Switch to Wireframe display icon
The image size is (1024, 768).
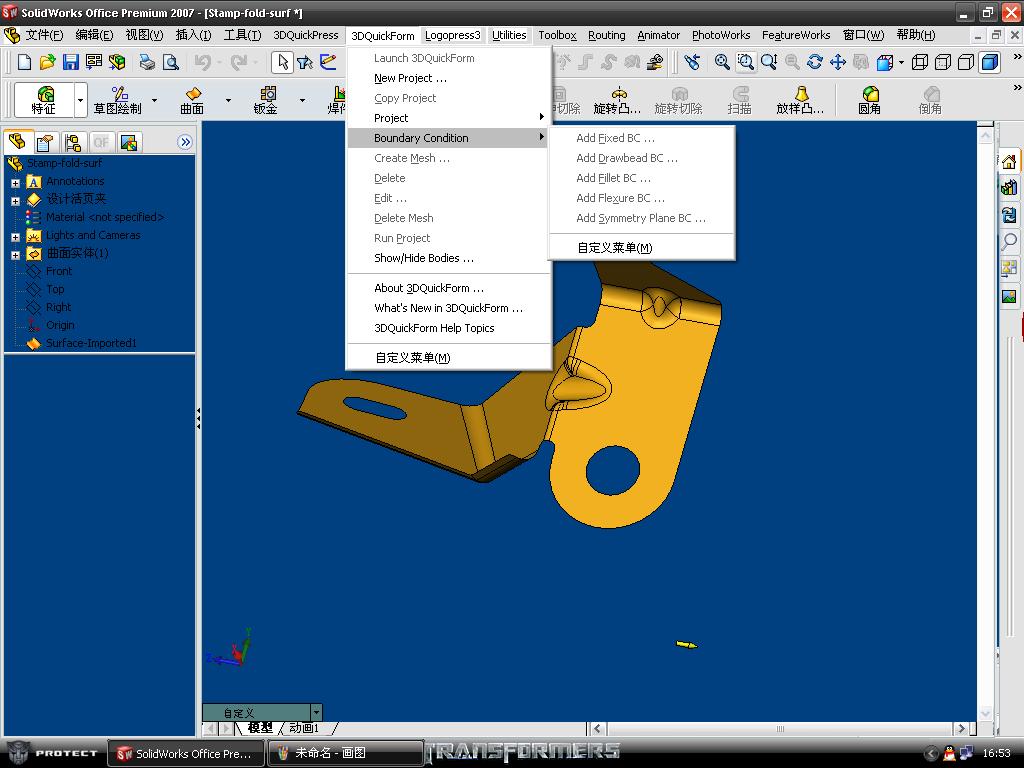click(920, 62)
